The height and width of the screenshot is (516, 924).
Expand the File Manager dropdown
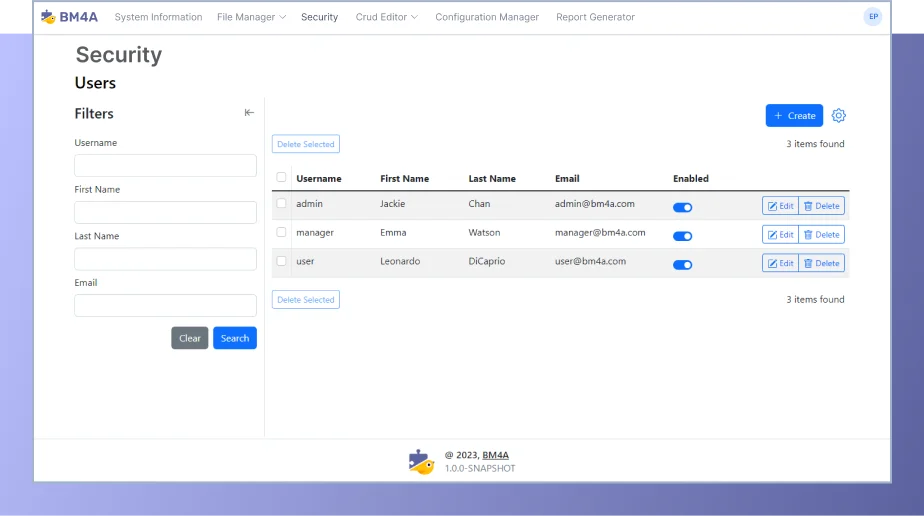pos(251,17)
